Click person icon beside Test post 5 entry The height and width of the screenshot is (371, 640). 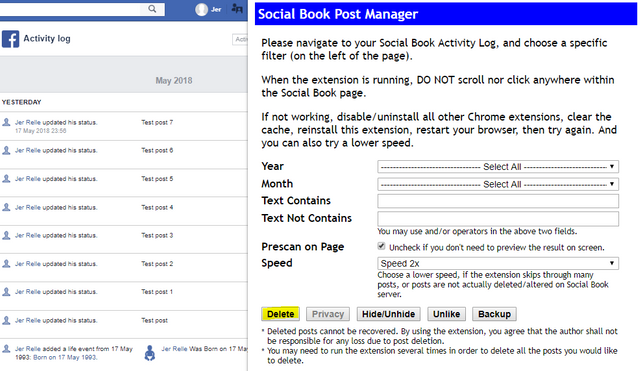point(6,179)
